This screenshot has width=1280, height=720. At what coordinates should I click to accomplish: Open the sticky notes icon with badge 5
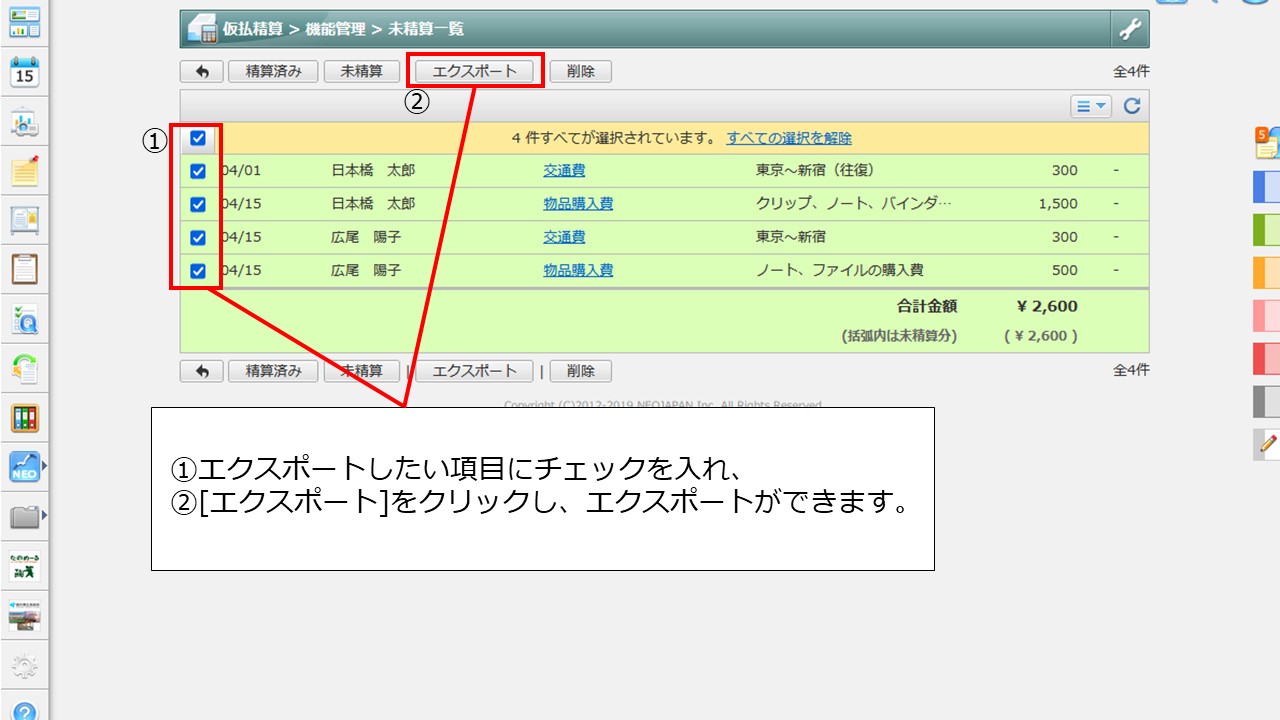pyautogui.click(x=1266, y=143)
